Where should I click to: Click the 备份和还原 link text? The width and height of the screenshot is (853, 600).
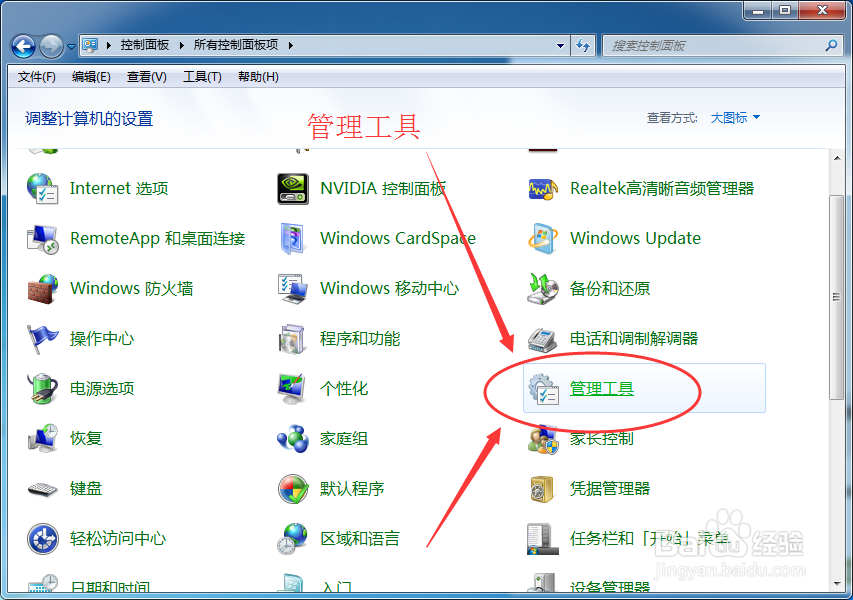[x=610, y=289]
